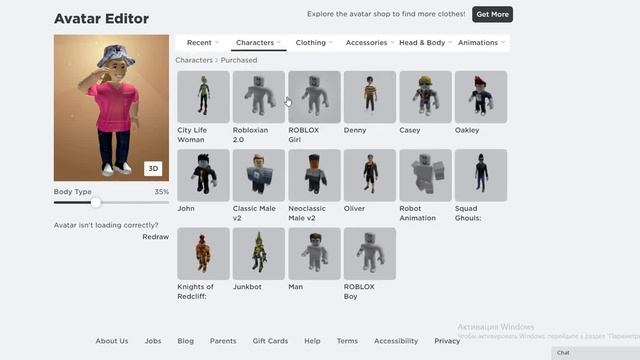Open the Help footer link
This screenshot has height=360, width=640.
[x=312, y=341]
